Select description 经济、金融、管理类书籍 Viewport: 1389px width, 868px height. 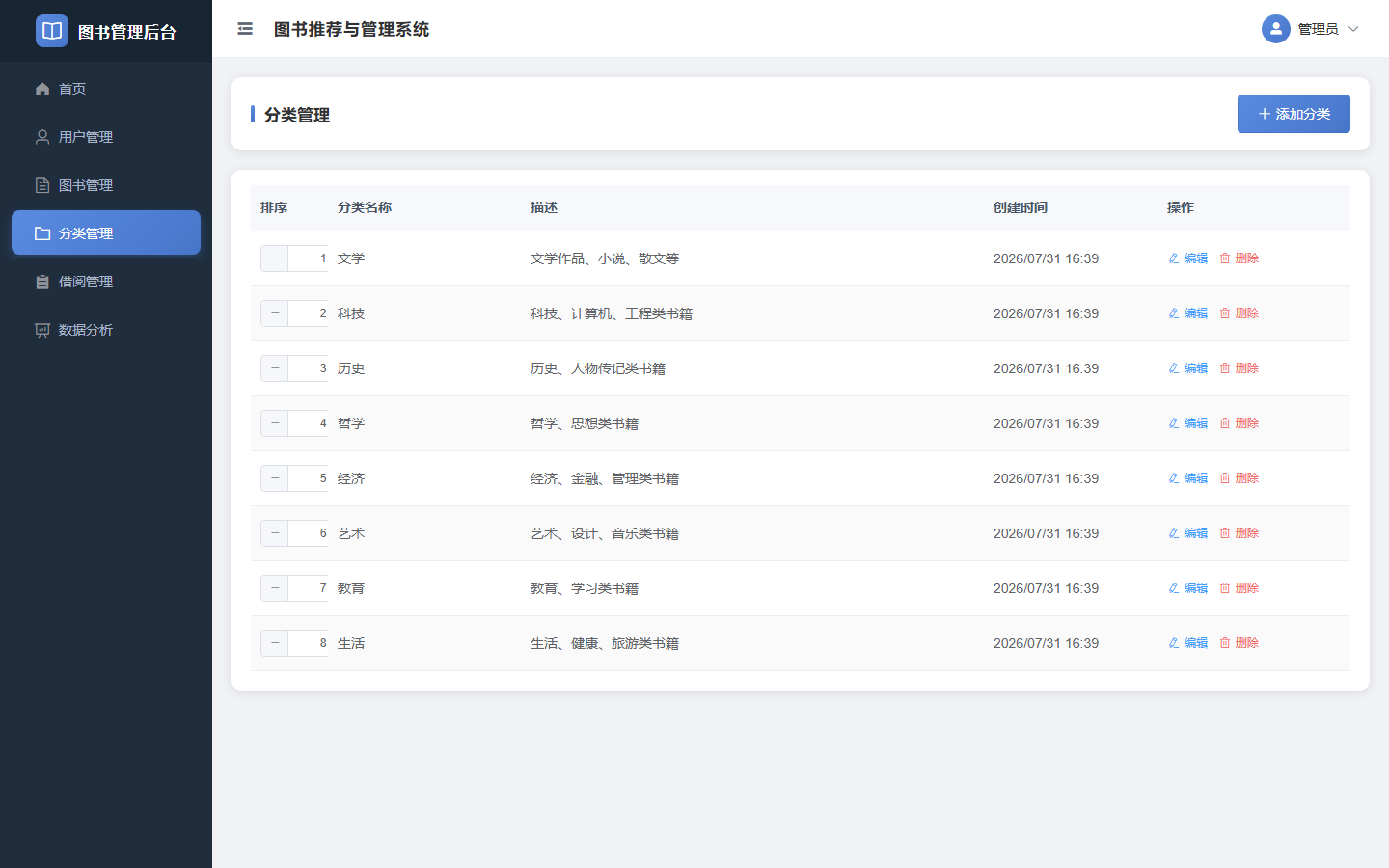pyautogui.click(x=605, y=478)
